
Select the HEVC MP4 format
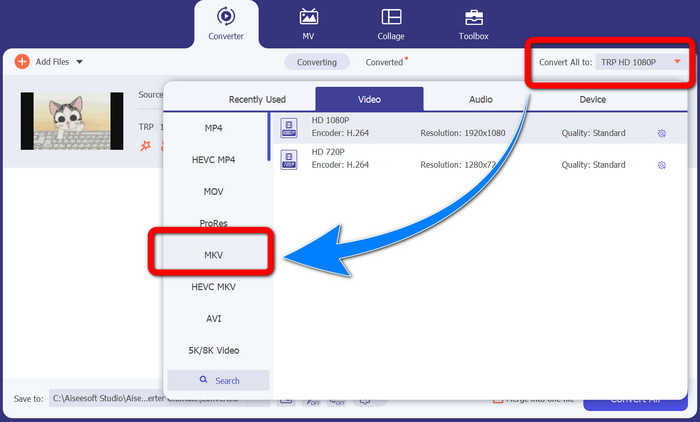tap(213, 160)
